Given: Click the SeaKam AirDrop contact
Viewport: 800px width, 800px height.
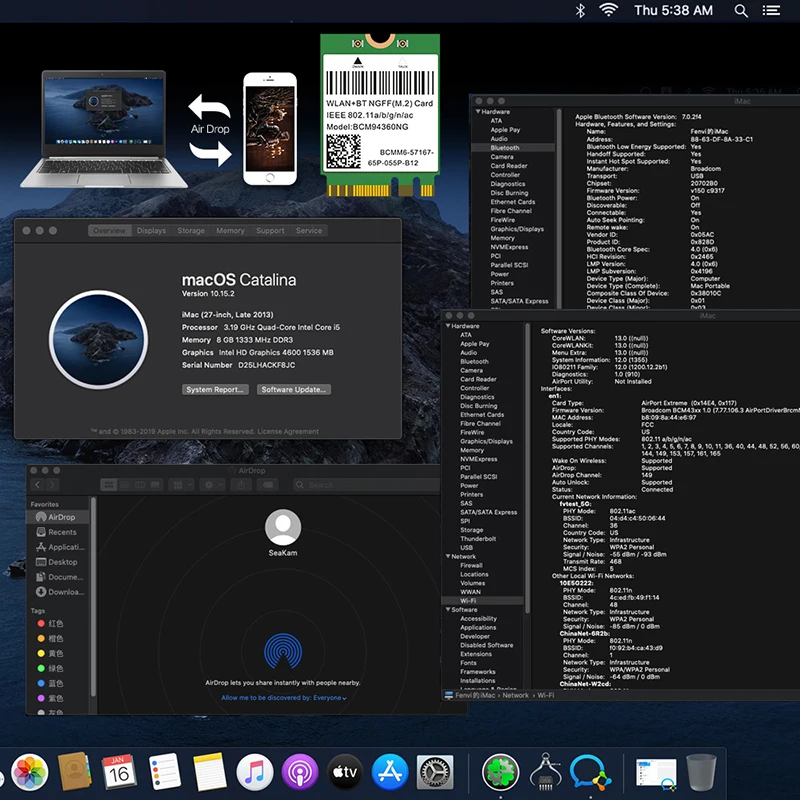Looking at the screenshot, I should (x=283, y=528).
